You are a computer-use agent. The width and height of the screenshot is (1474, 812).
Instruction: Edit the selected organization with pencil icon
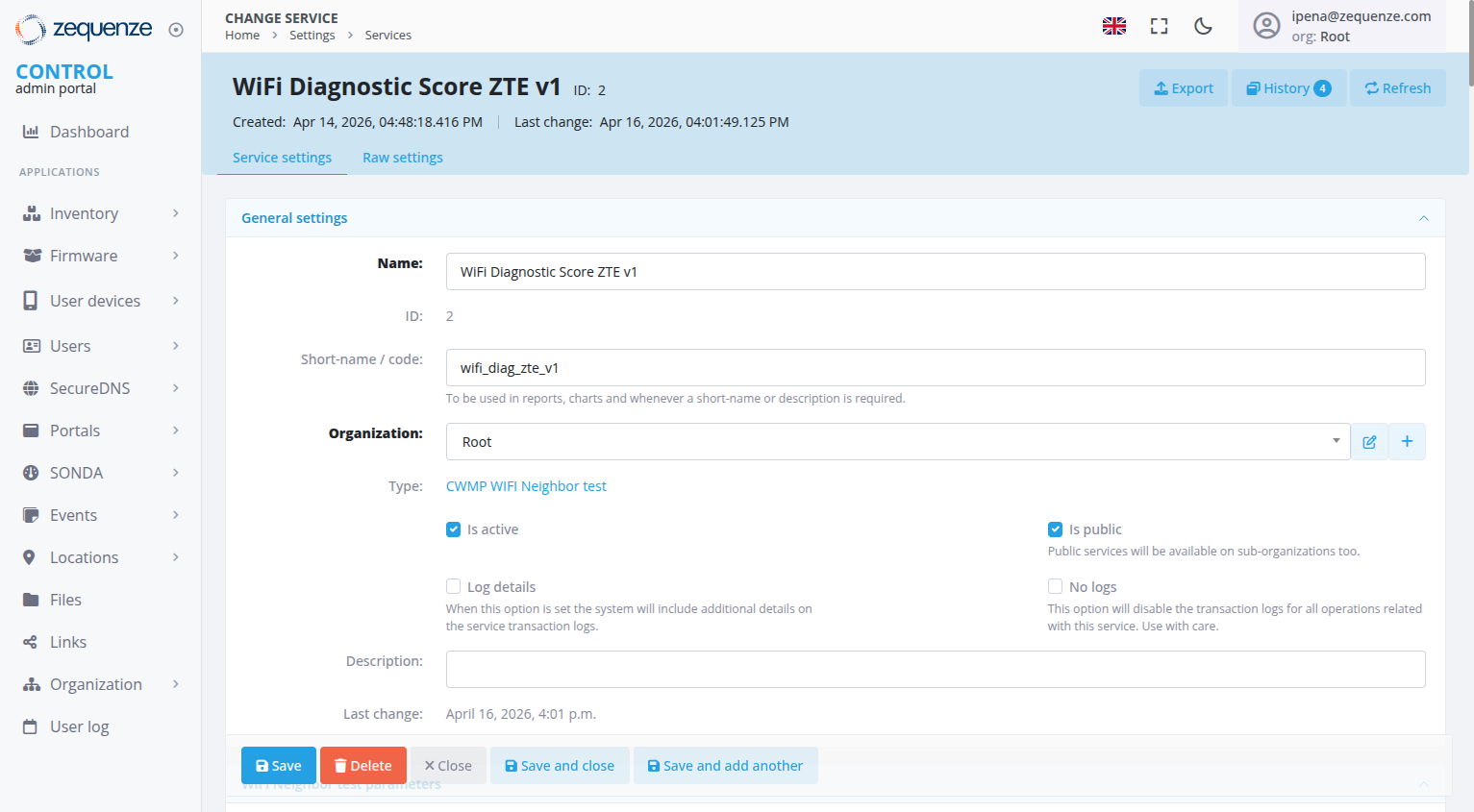pyautogui.click(x=1369, y=442)
